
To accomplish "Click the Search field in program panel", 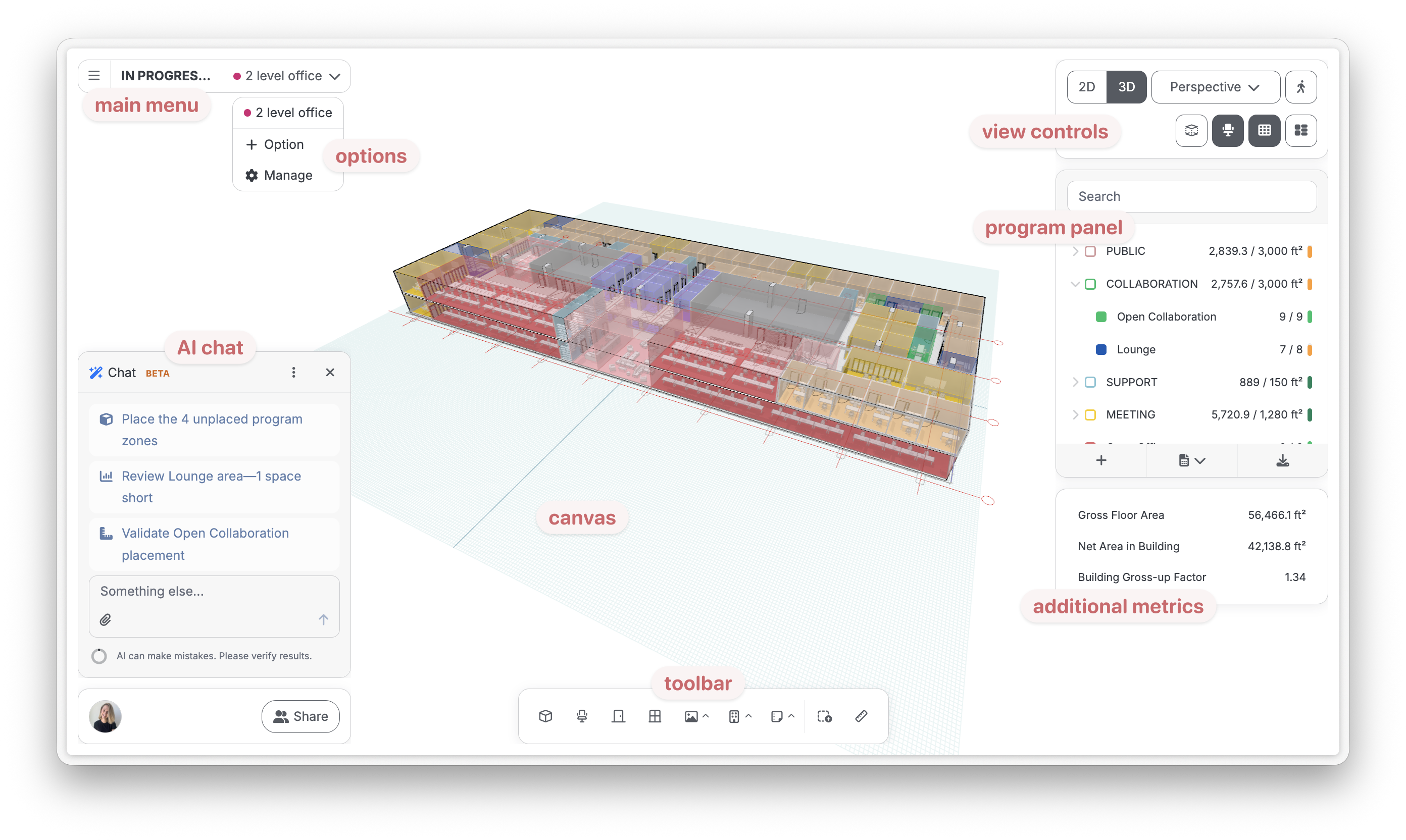I will pyautogui.click(x=1191, y=196).
